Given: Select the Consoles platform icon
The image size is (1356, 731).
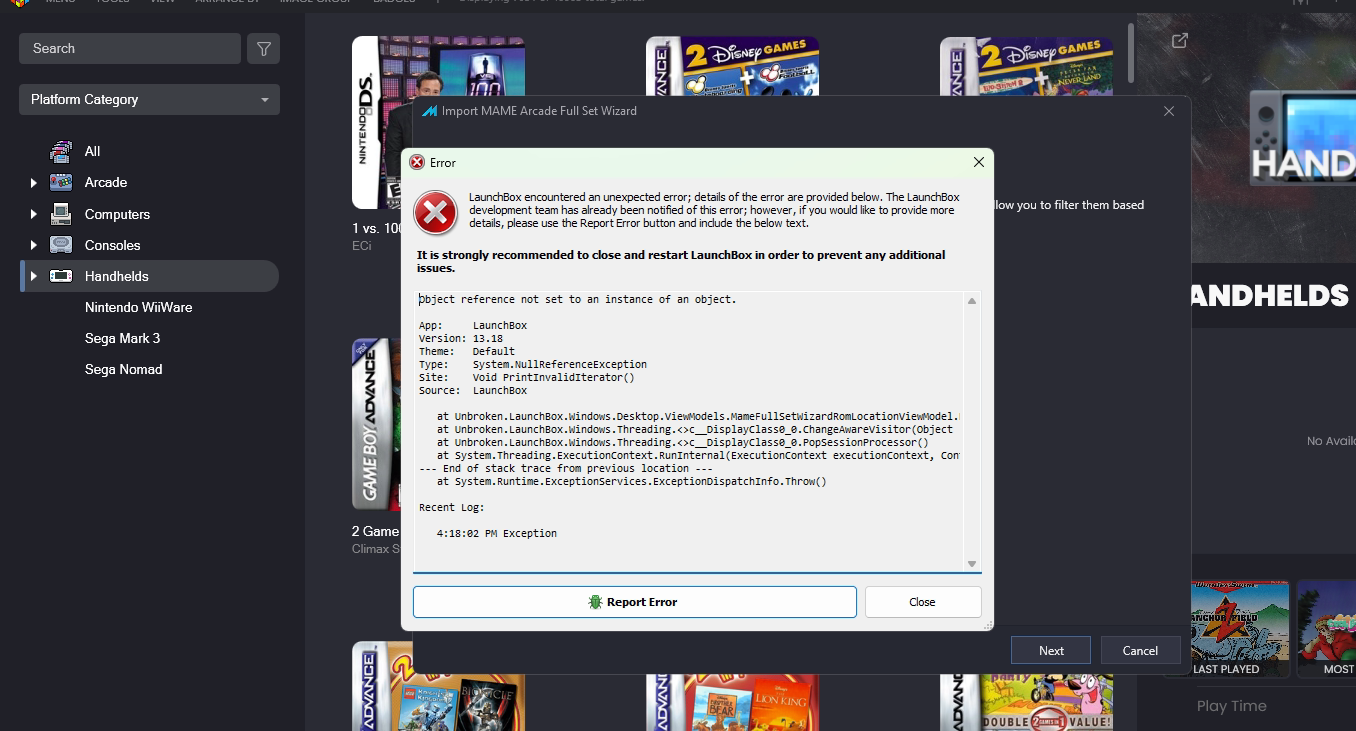Looking at the screenshot, I should click(61, 245).
